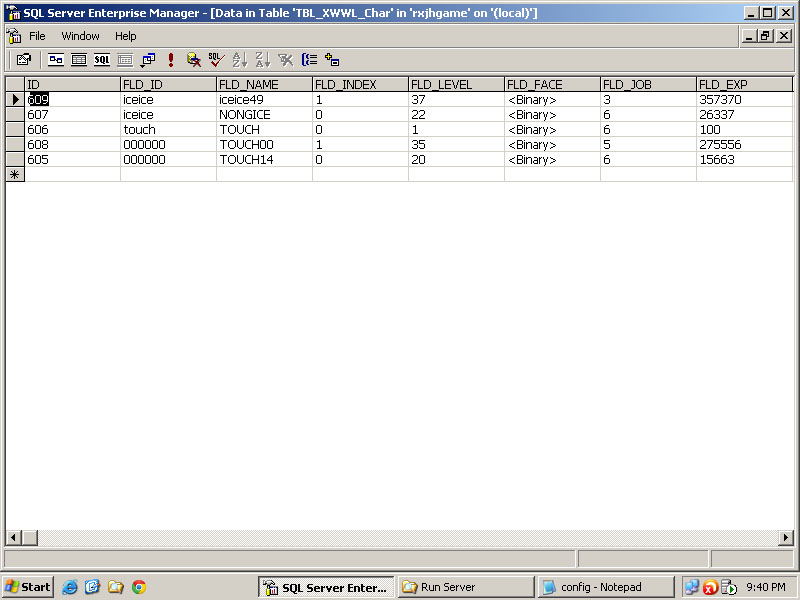This screenshot has height=600, width=800.
Task: Click the FLD_LEVEL cell 22
Action: [456, 114]
